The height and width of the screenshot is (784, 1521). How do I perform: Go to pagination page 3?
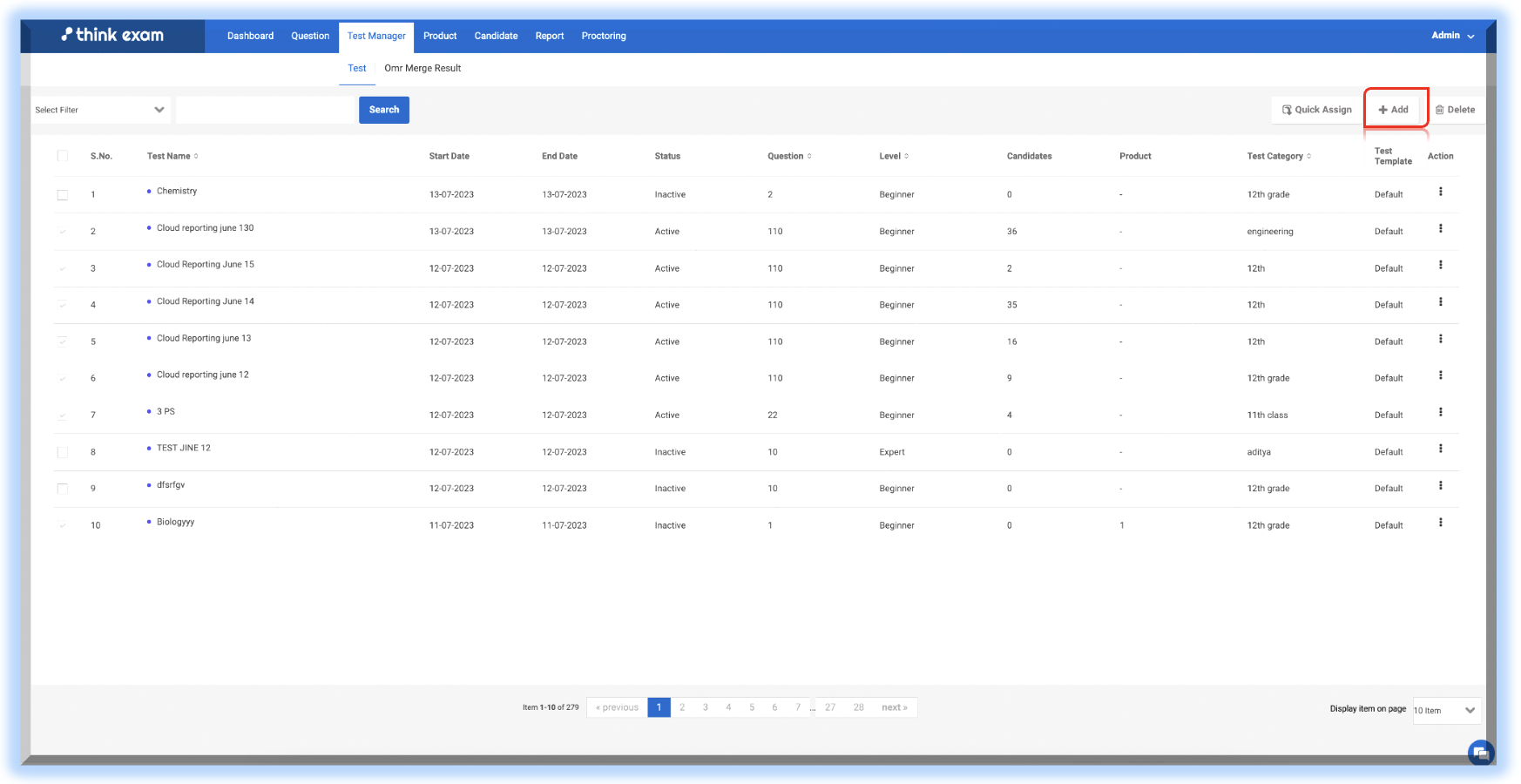click(706, 707)
